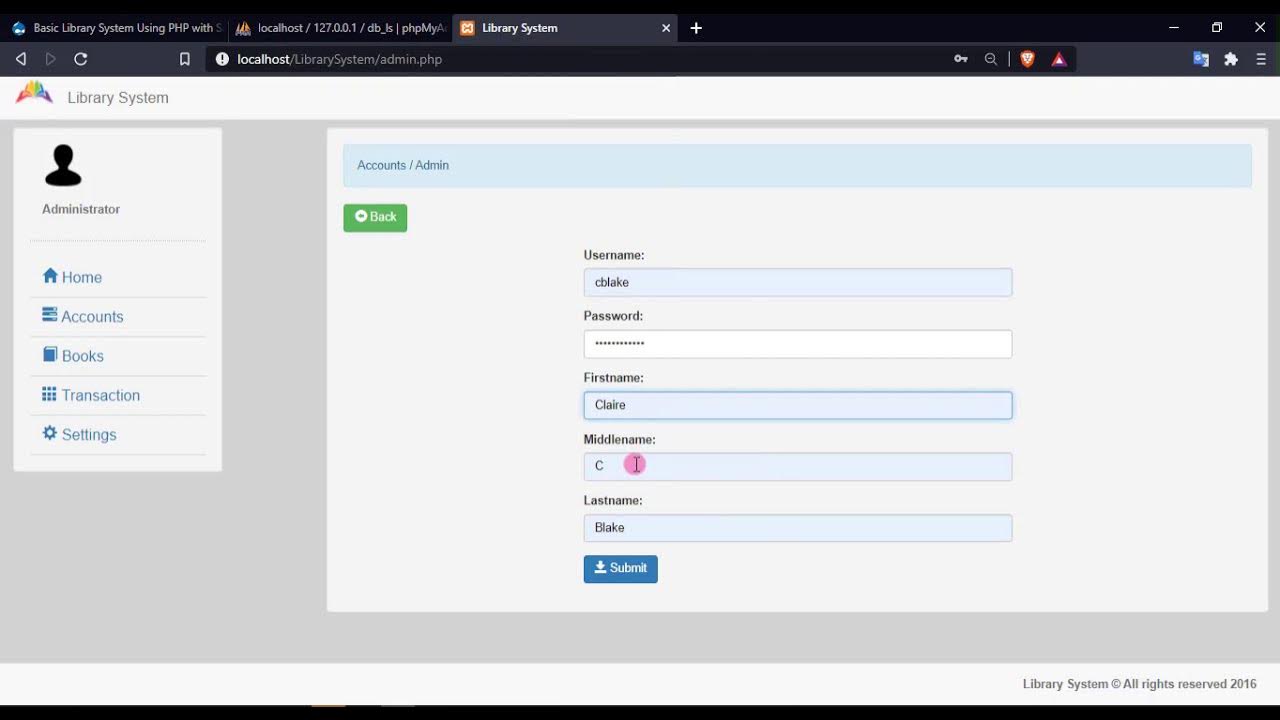Image resolution: width=1280 pixels, height=720 pixels.
Task: Click the Administrator name label
Action: point(81,209)
